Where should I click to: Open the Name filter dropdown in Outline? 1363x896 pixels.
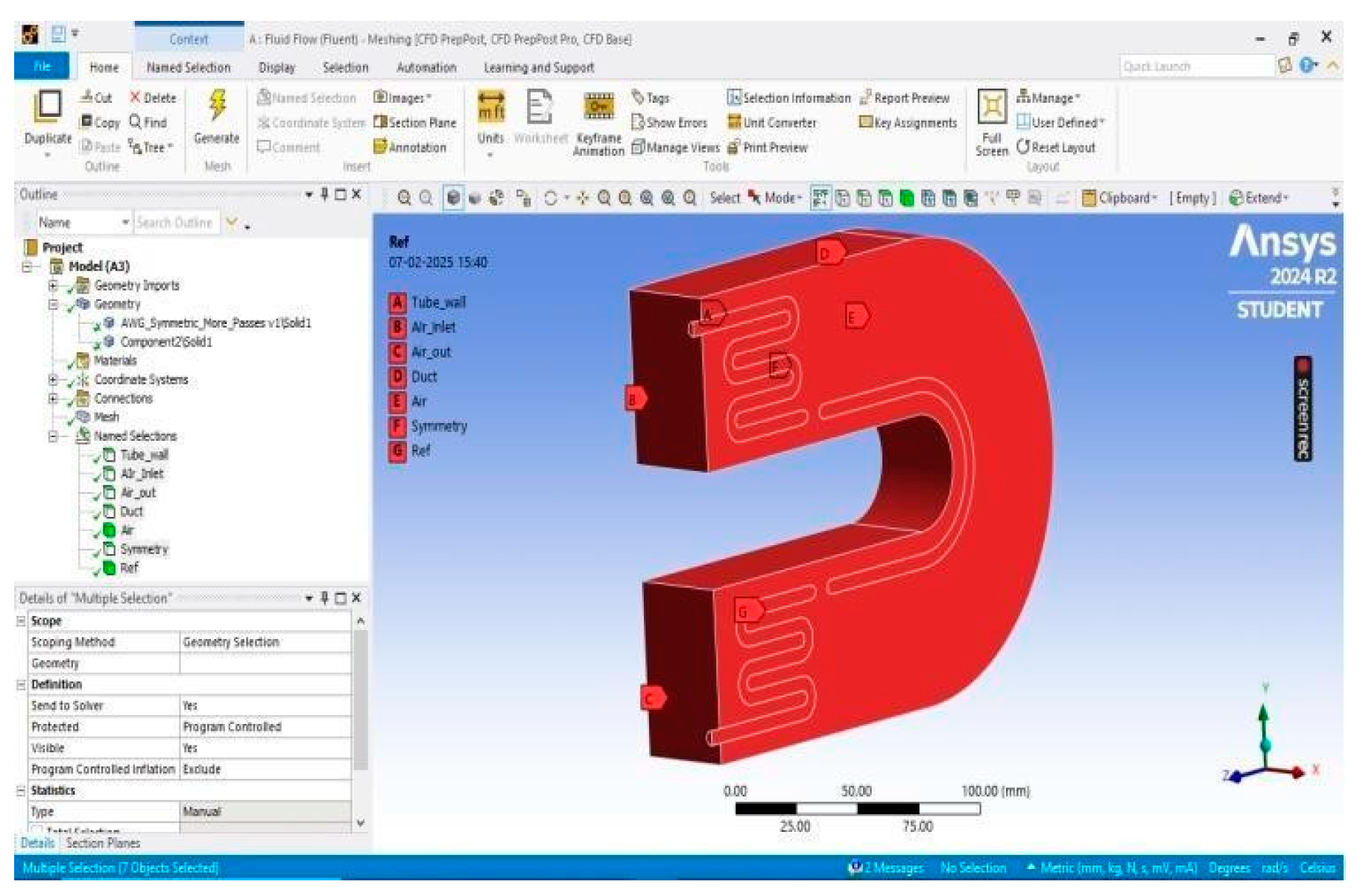pyautogui.click(x=125, y=223)
